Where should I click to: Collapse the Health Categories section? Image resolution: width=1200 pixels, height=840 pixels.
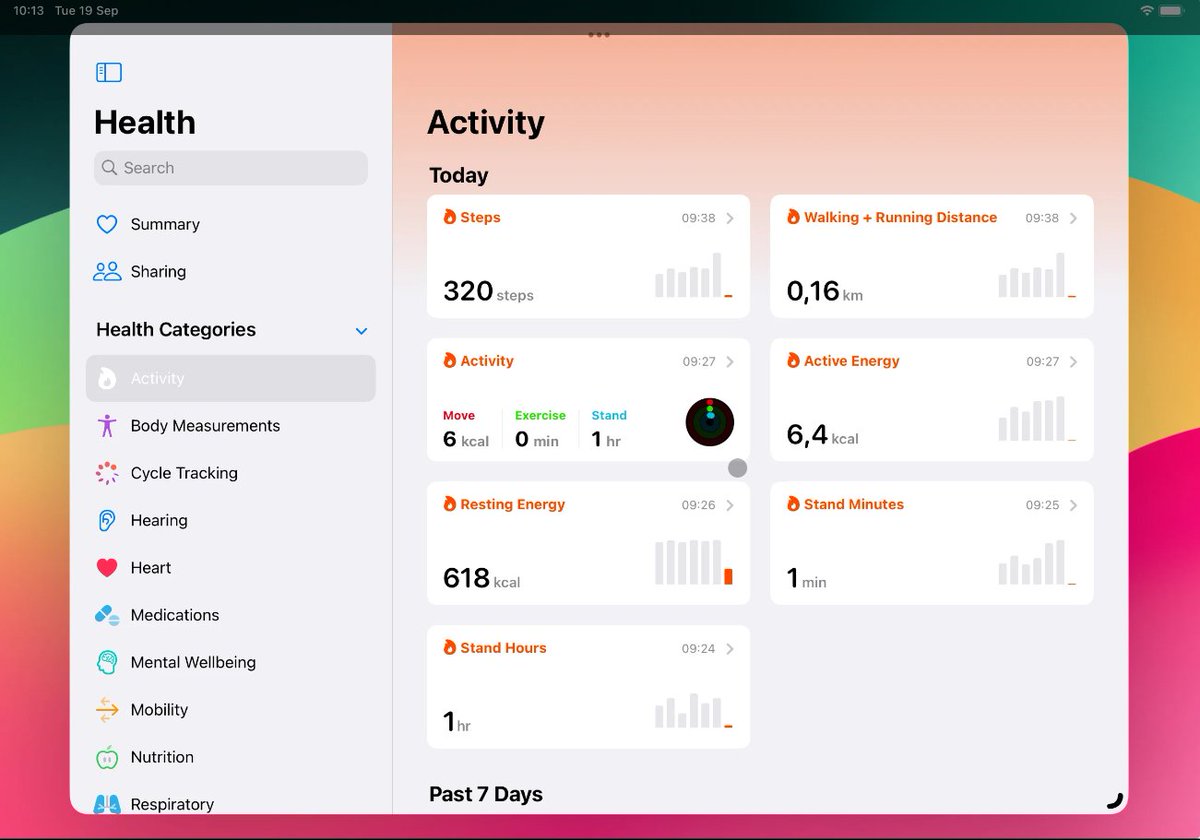362,331
